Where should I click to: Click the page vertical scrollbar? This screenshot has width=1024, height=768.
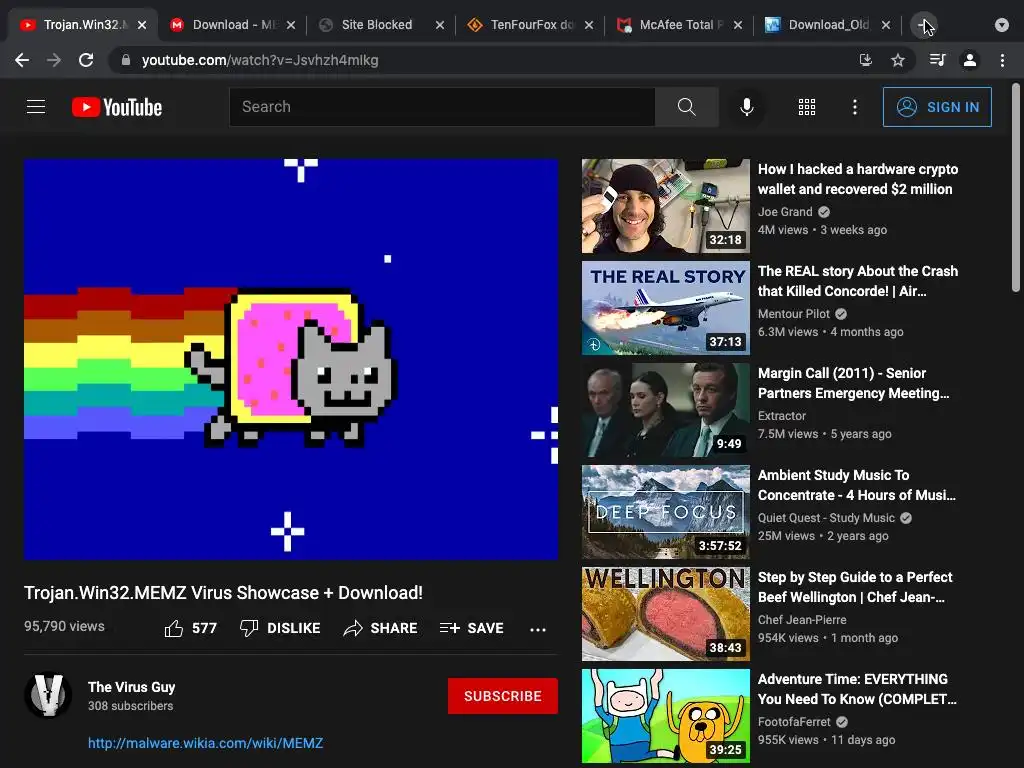(x=1016, y=187)
